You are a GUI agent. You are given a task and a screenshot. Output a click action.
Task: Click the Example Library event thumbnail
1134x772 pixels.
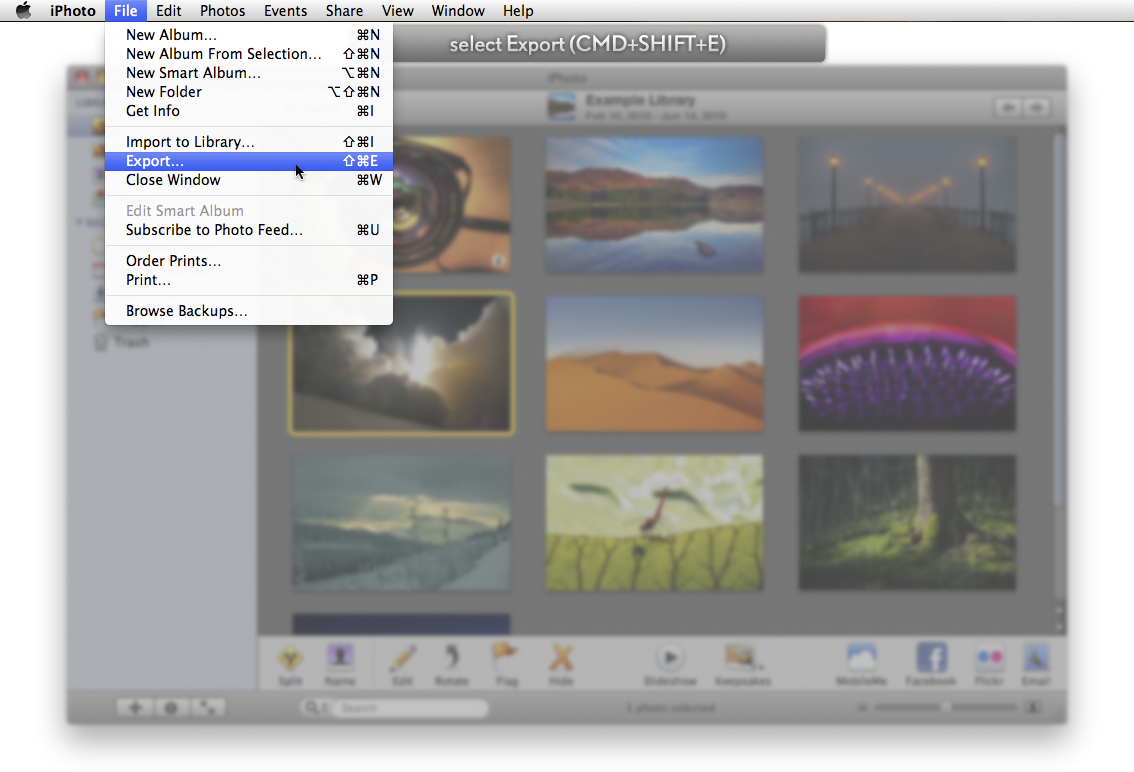point(562,107)
